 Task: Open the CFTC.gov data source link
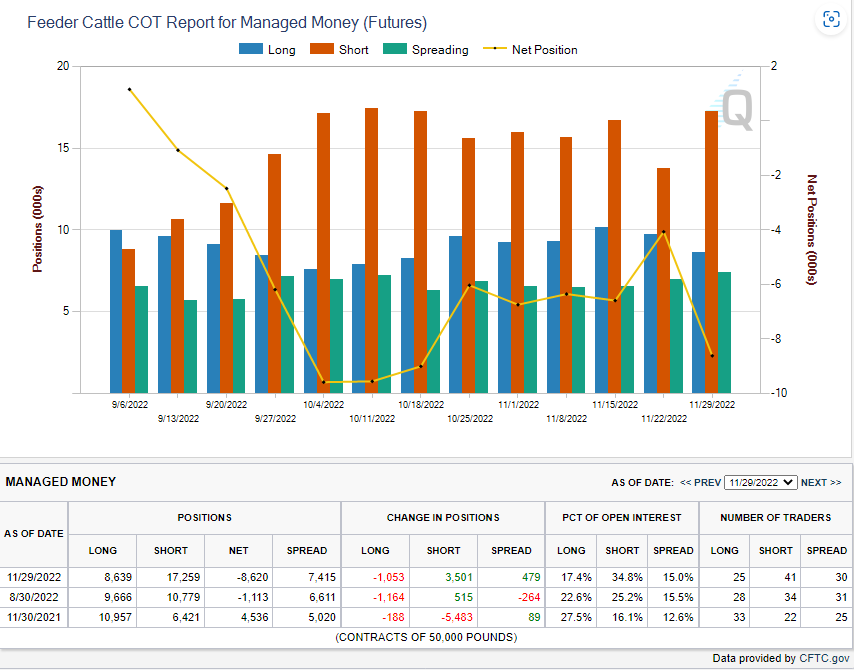pyautogui.click(x=824, y=658)
